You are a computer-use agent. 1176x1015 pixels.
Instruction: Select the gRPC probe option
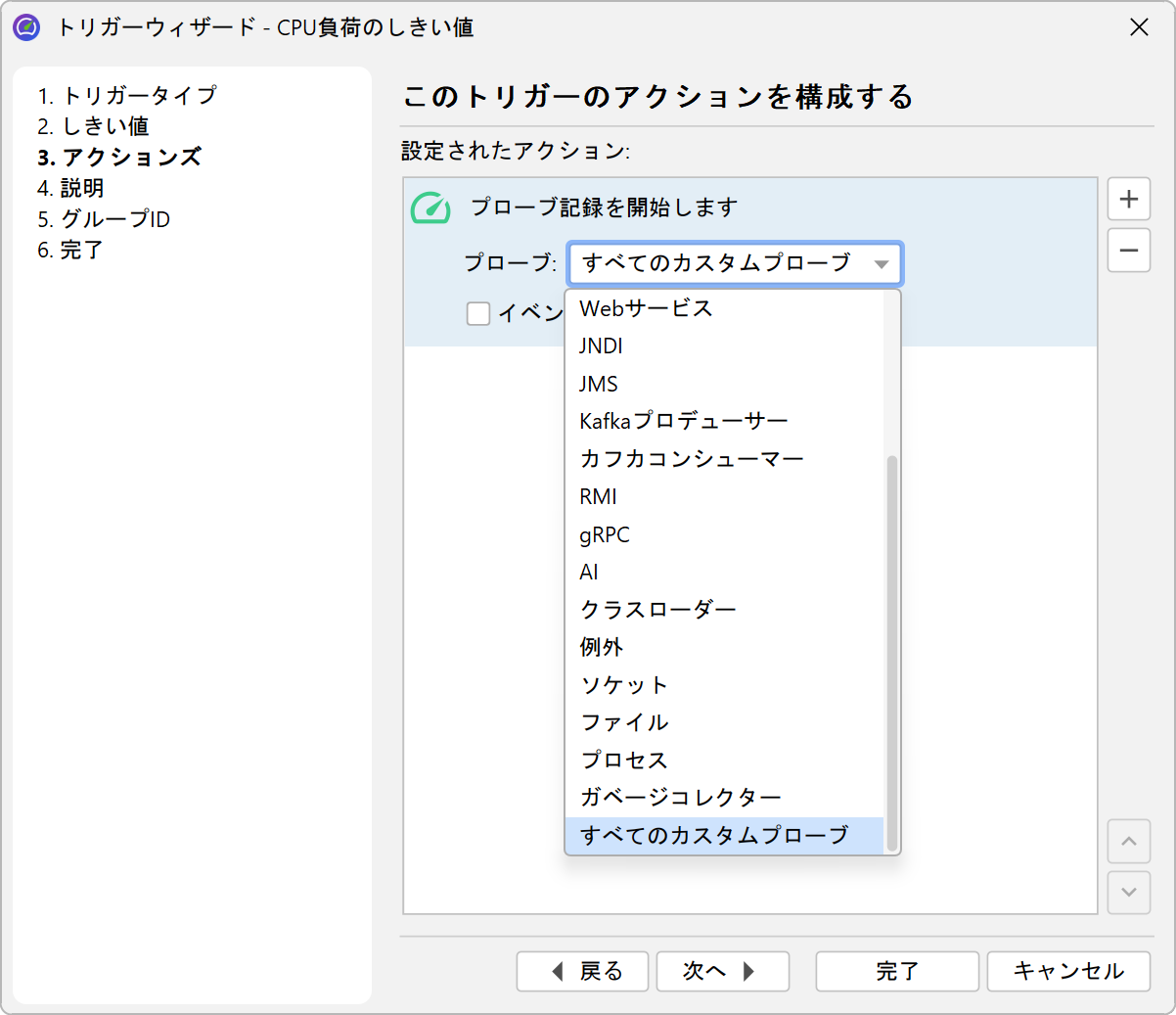coord(605,534)
